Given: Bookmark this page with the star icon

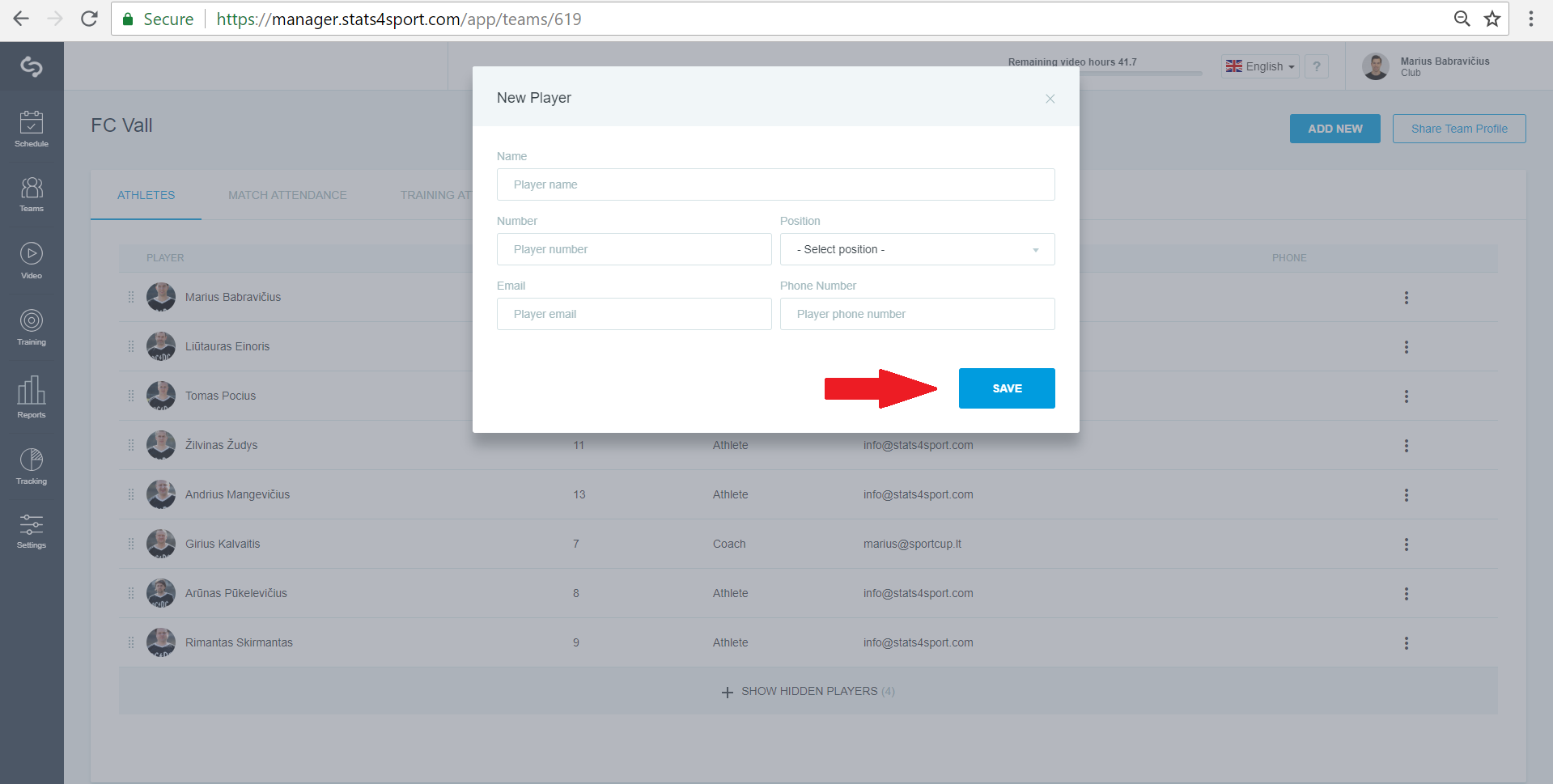Looking at the screenshot, I should pyautogui.click(x=1492, y=19).
